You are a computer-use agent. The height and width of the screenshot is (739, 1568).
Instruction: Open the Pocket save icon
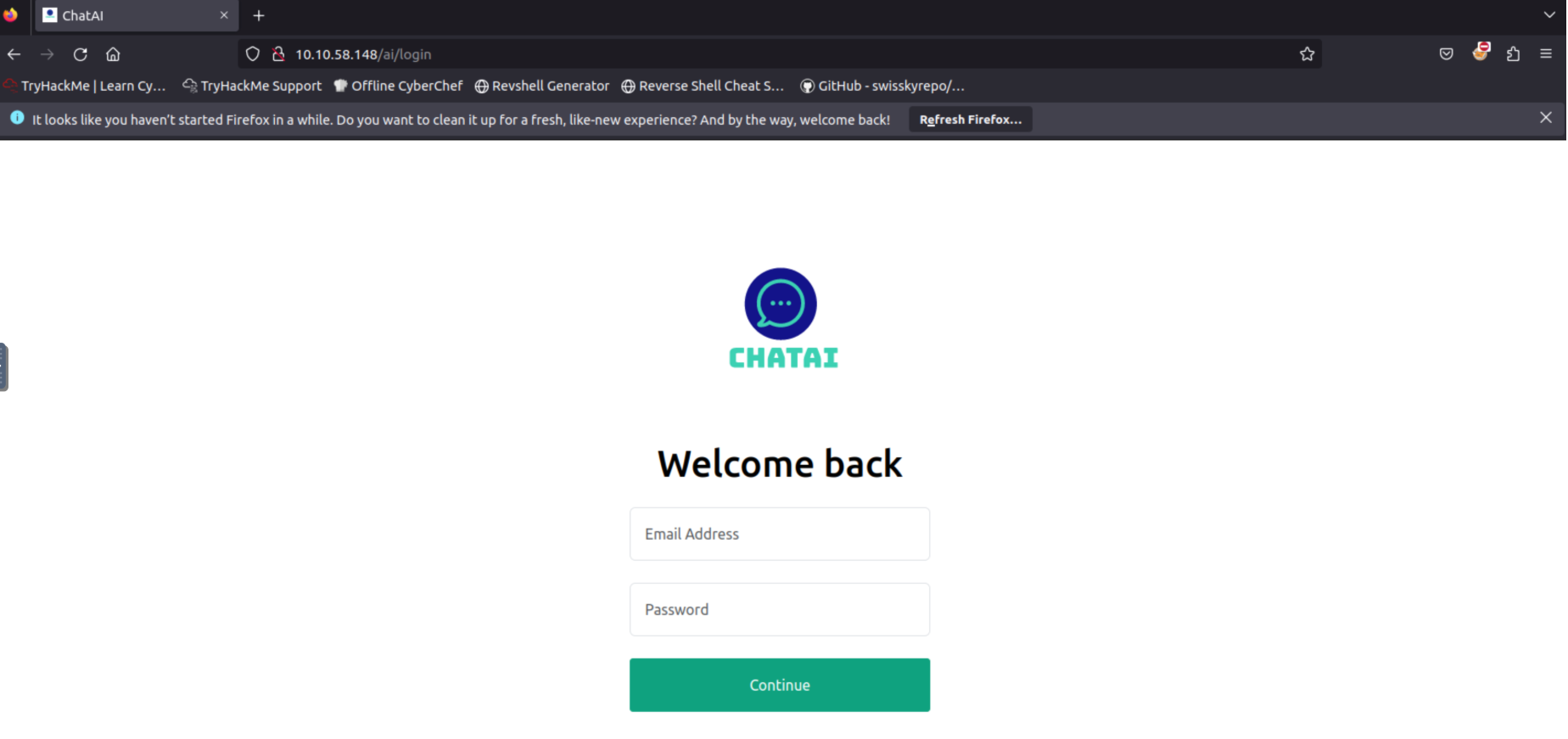coord(1447,54)
